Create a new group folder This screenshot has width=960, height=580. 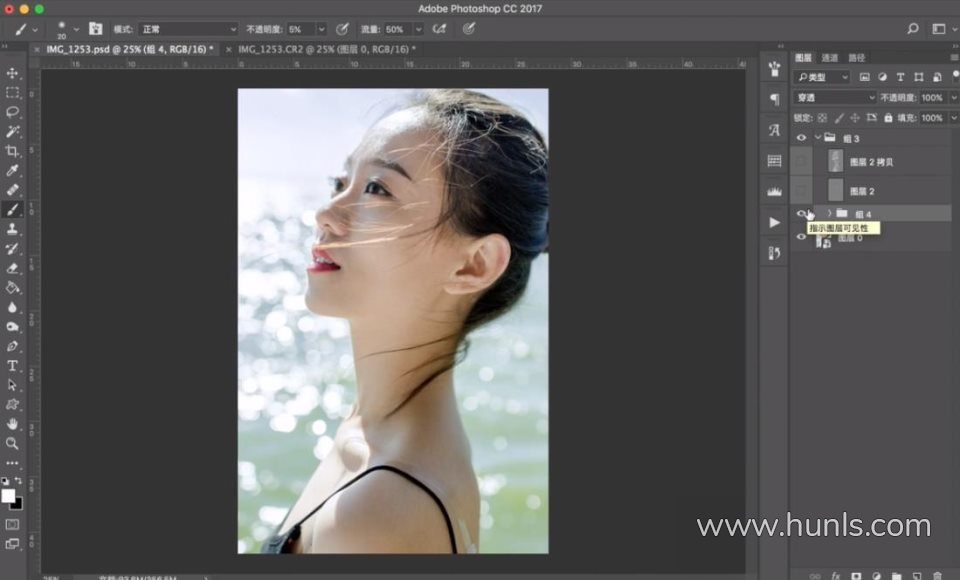(896, 576)
